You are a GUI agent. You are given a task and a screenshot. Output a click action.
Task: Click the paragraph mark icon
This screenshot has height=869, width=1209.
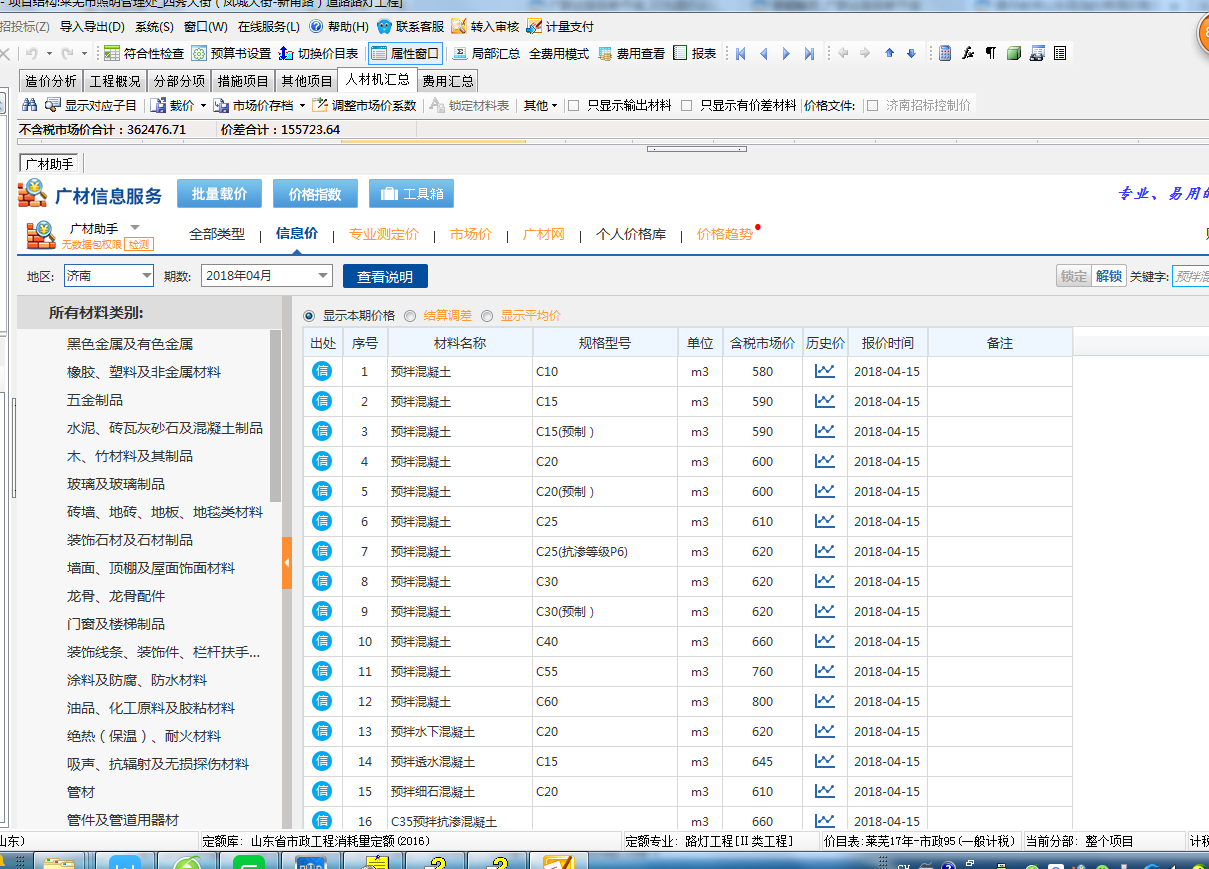click(x=991, y=53)
